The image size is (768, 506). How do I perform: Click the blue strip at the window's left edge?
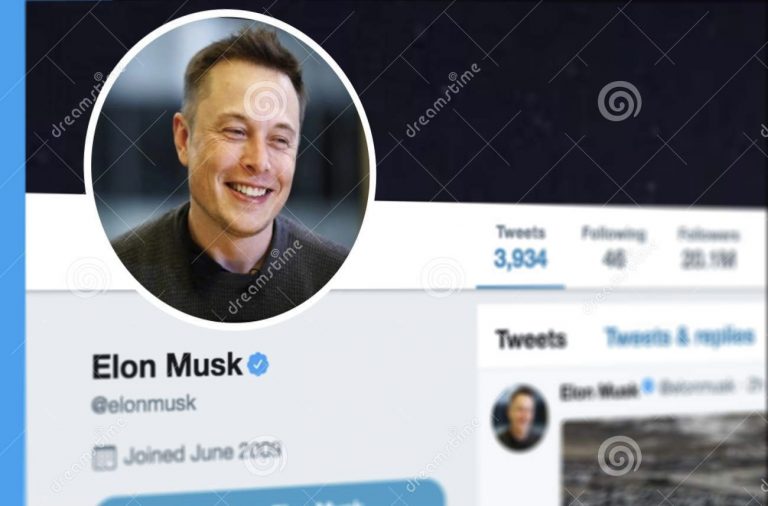12,253
